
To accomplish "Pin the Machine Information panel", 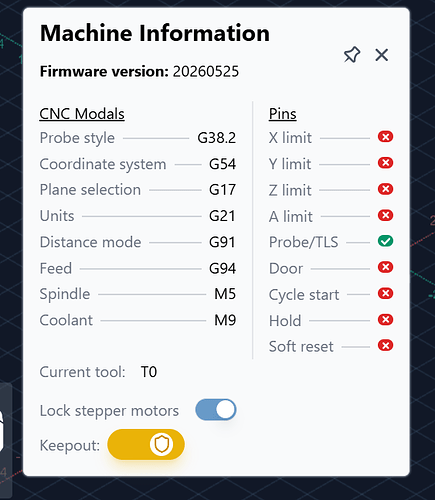I will [352, 55].
